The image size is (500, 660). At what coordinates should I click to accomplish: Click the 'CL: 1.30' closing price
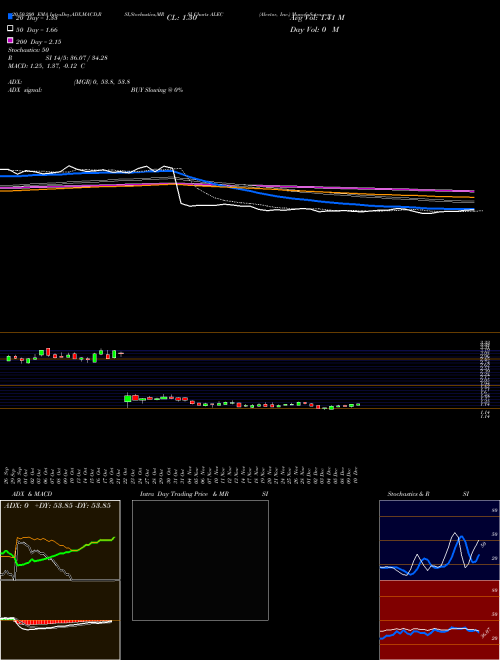click(x=182, y=18)
